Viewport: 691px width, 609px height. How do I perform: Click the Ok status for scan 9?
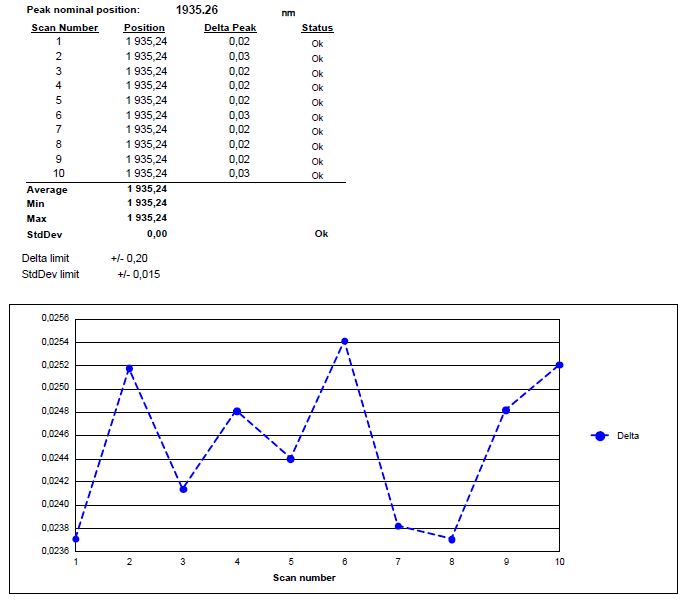coord(317,162)
